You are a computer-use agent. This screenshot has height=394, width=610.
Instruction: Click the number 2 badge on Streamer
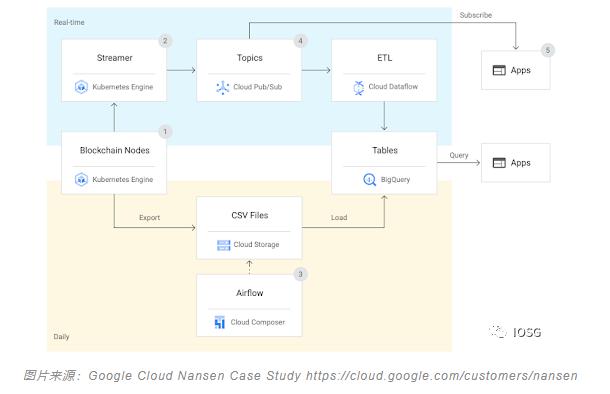(165, 41)
